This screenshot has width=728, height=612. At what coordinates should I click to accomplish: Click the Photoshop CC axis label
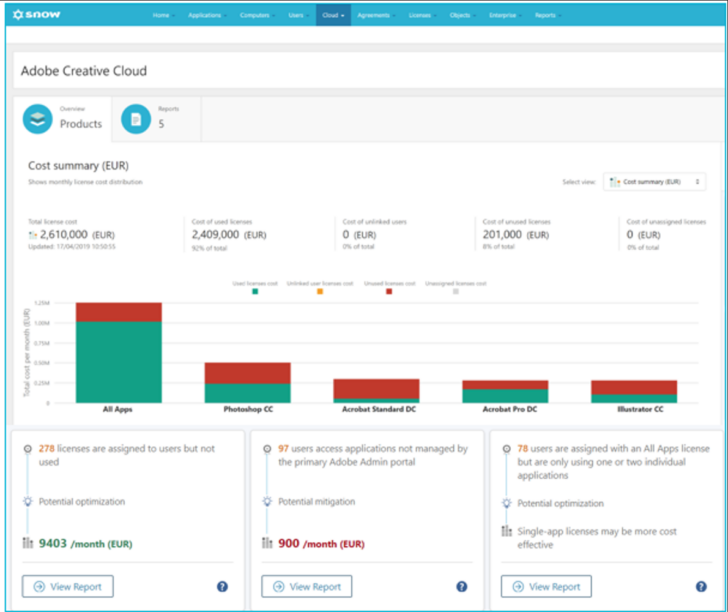coord(248,409)
